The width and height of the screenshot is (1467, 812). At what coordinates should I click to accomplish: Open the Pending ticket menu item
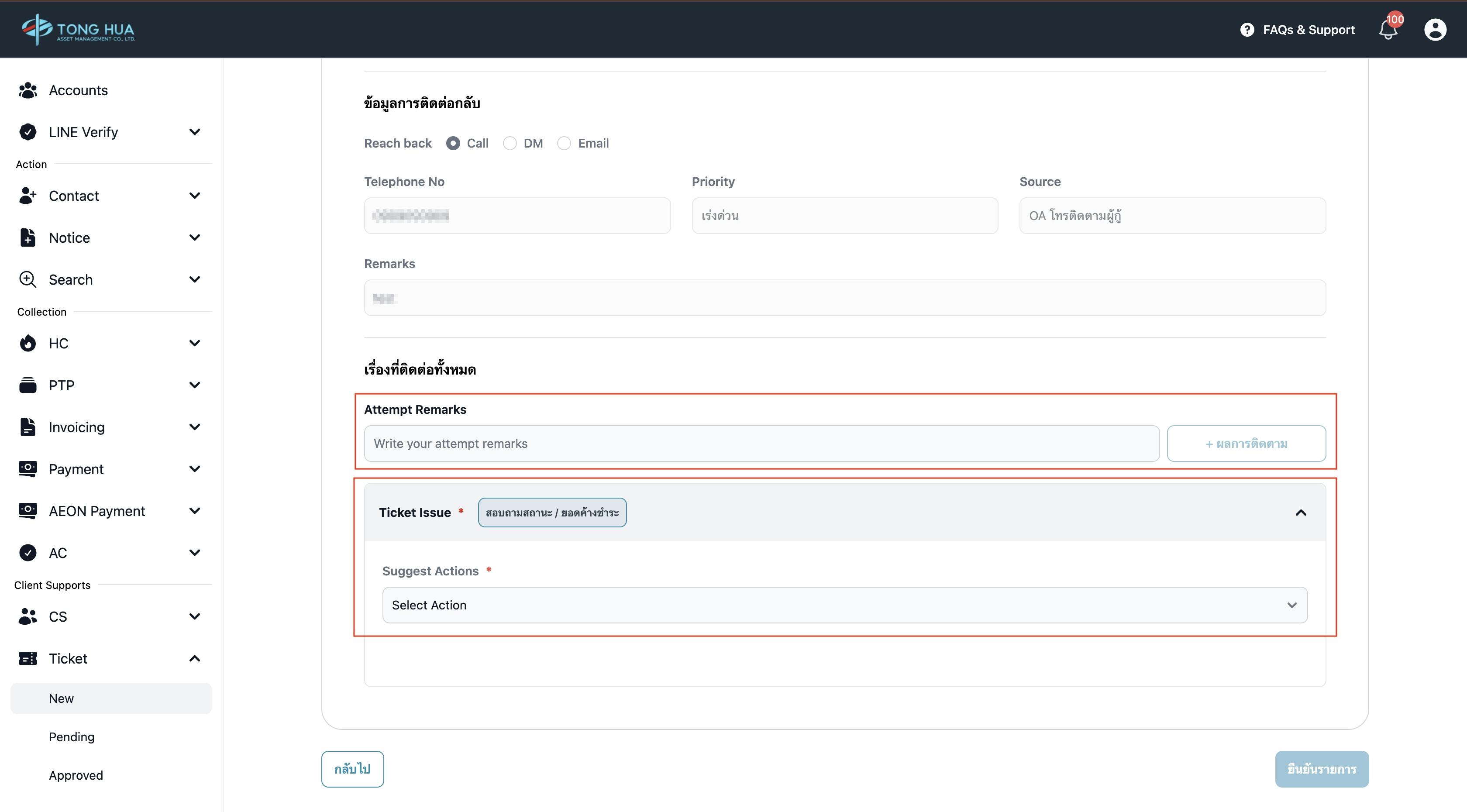point(72,737)
